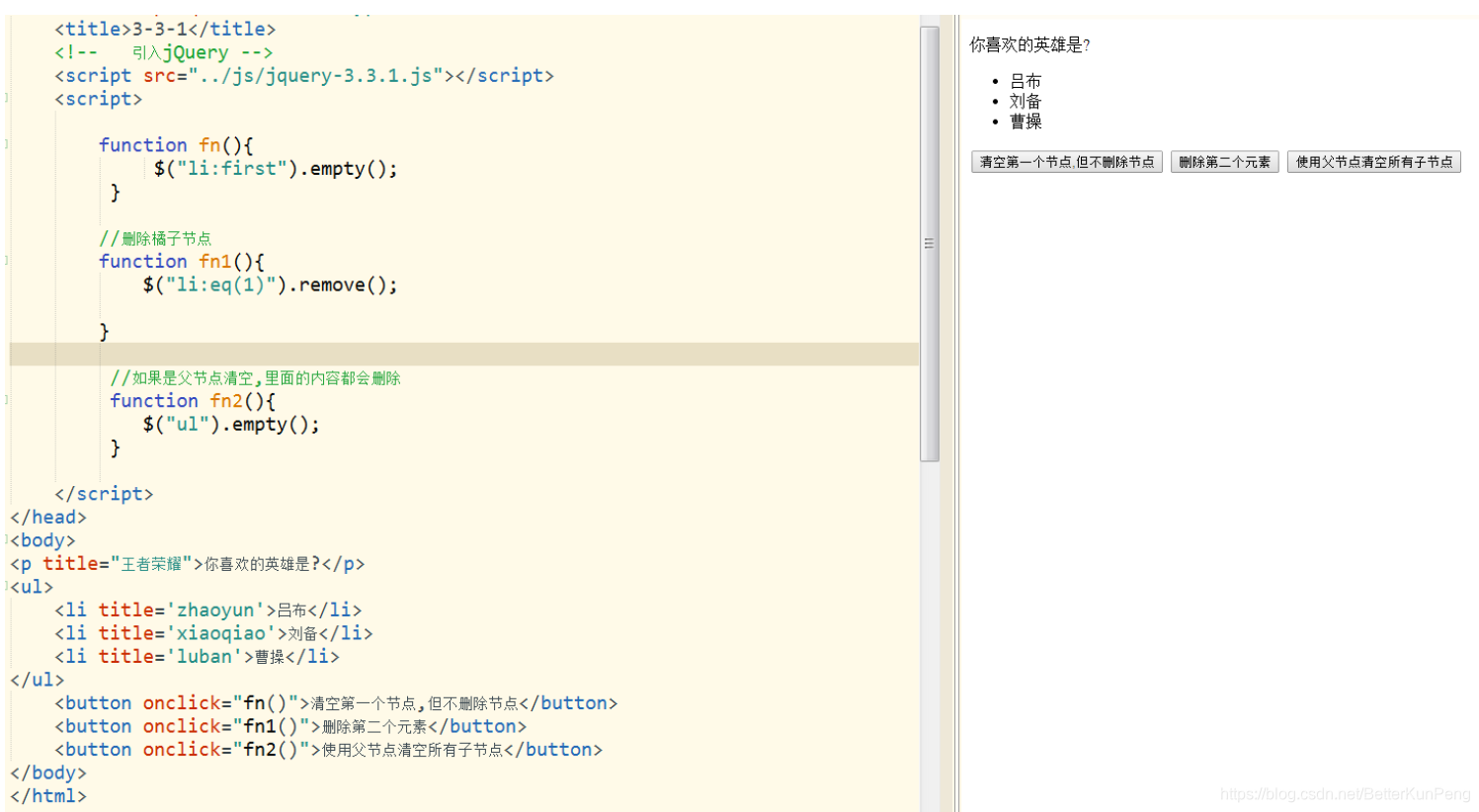Click the closing </head> tag line
Image resolution: width=1479 pixels, height=812 pixels.
click(x=48, y=518)
